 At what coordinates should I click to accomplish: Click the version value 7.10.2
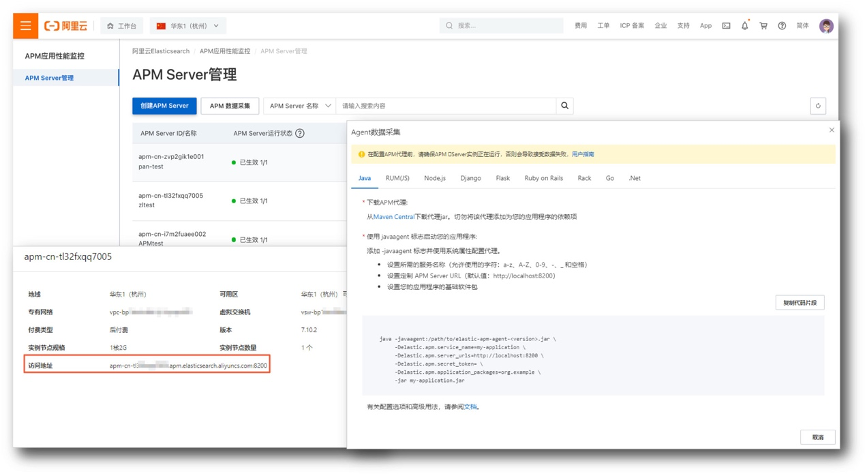pos(309,330)
